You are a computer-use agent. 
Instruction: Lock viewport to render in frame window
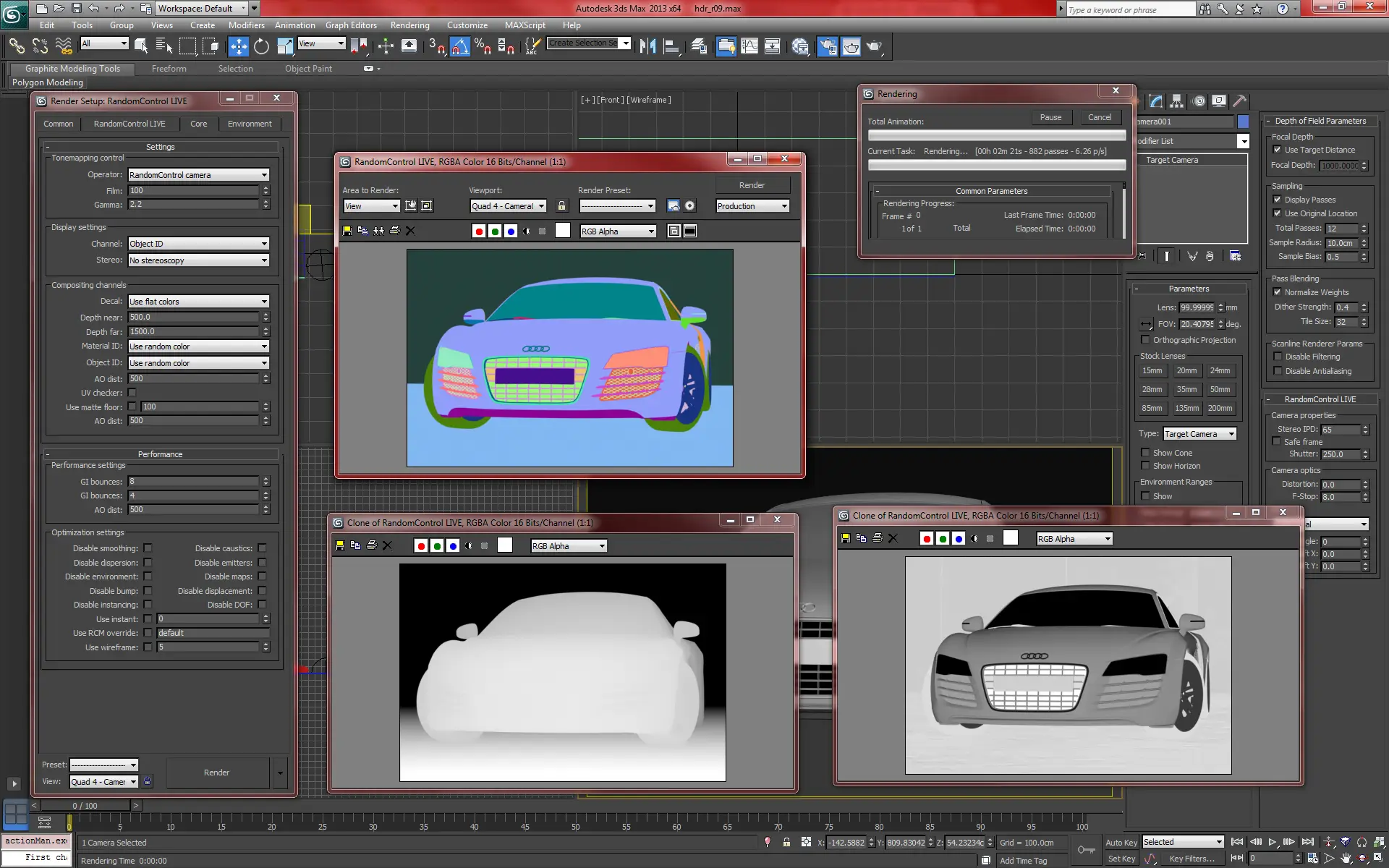[x=561, y=206]
